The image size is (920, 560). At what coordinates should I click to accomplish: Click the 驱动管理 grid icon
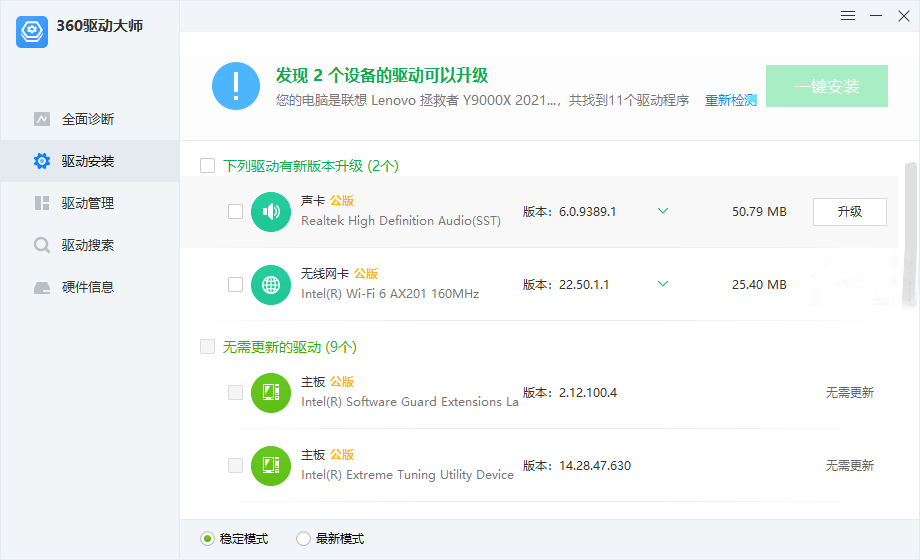coord(42,203)
